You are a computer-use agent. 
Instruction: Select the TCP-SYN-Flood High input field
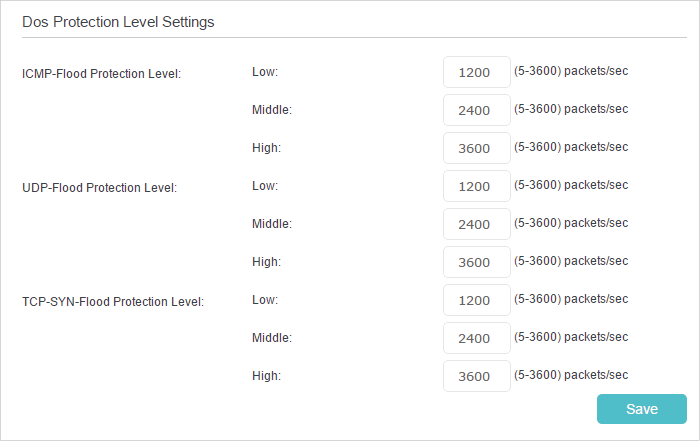[477, 376]
